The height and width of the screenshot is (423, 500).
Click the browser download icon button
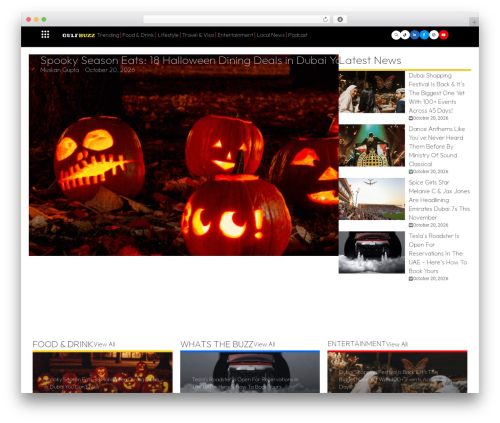click(x=340, y=19)
